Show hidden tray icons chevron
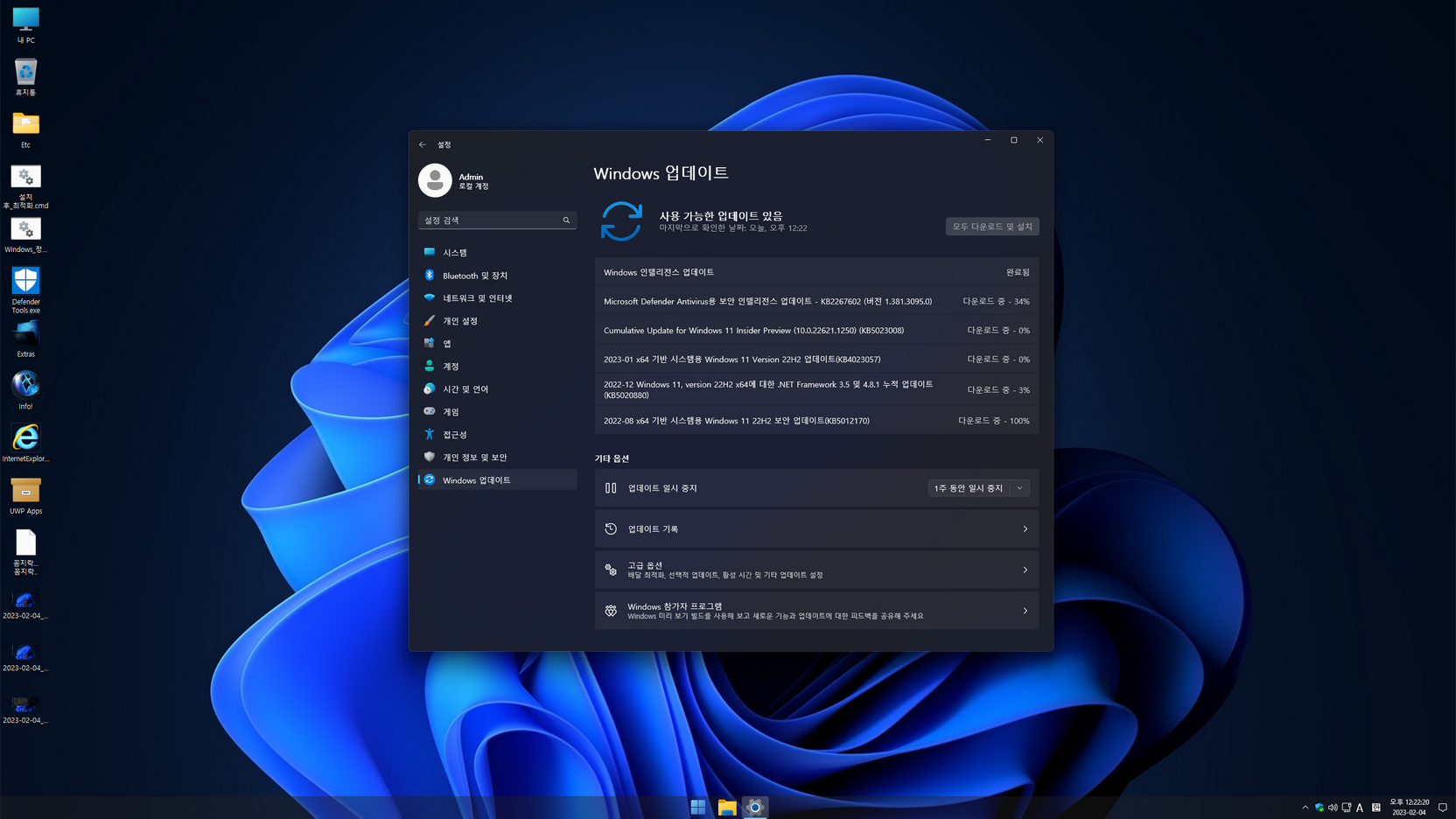Viewport: 1456px width, 819px height. (1305, 808)
